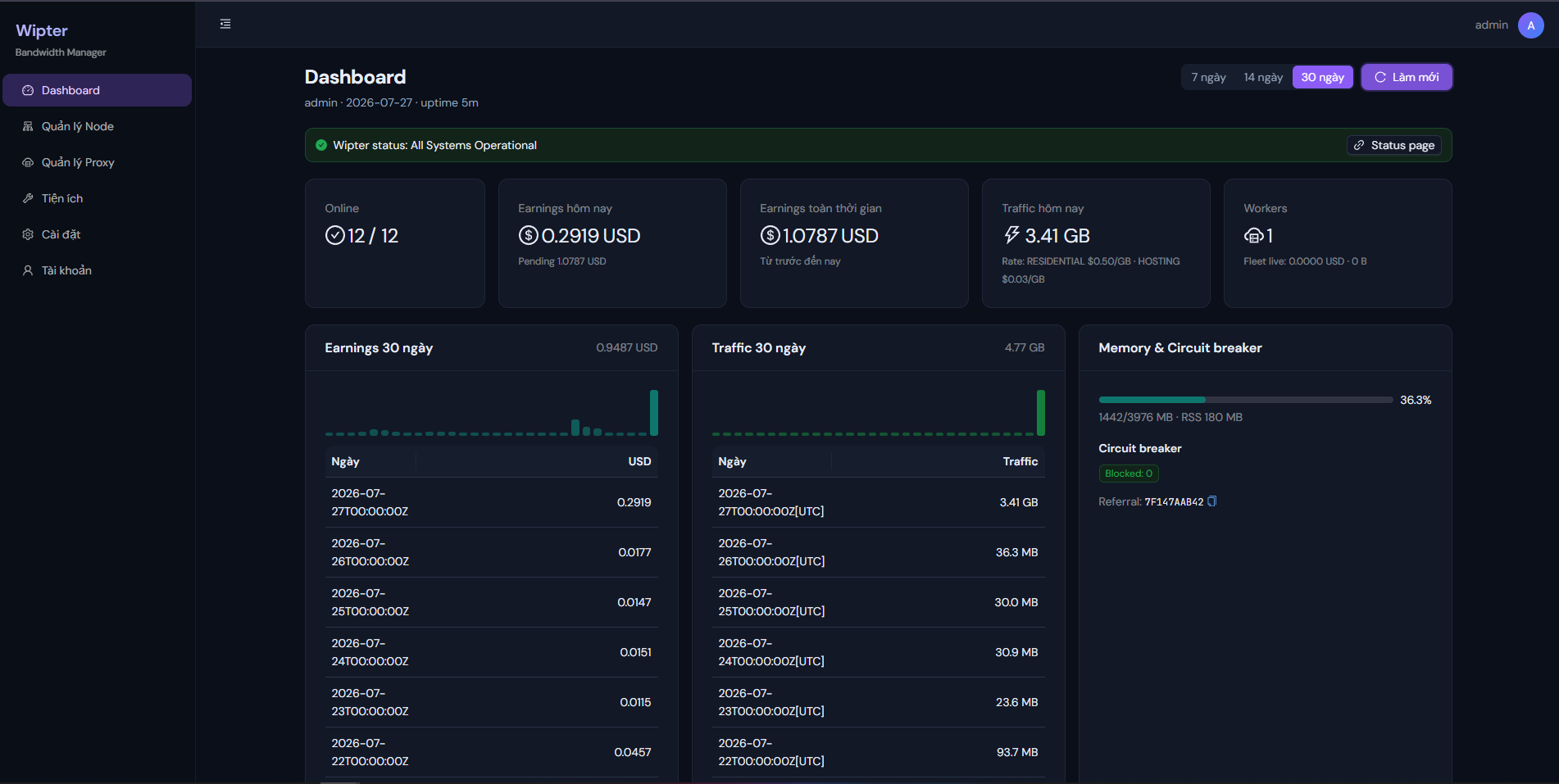
Task: Select traffic value 30.0 MB
Action: [1016, 602]
